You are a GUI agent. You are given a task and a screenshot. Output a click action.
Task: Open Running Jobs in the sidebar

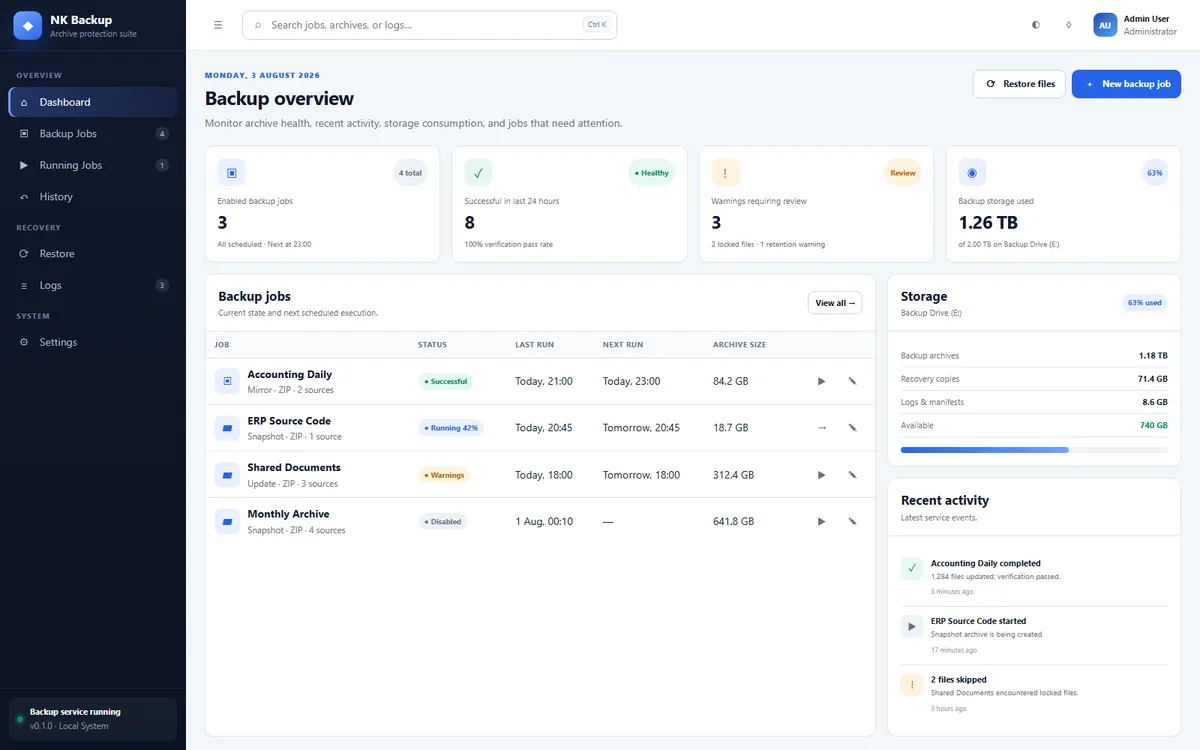tap(93, 165)
